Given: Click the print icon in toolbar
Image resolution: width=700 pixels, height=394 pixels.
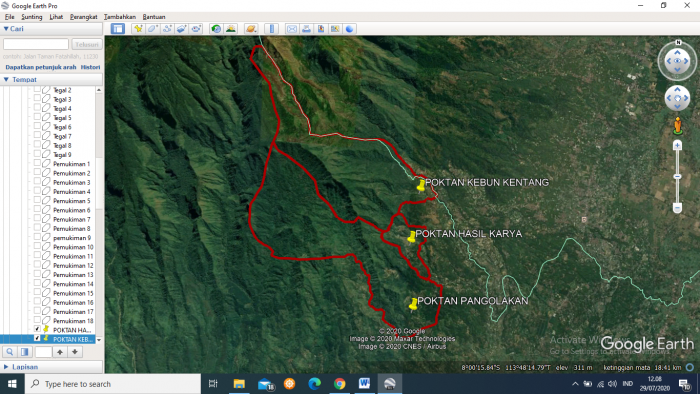Looking at the screenshot, I should 306,29.
